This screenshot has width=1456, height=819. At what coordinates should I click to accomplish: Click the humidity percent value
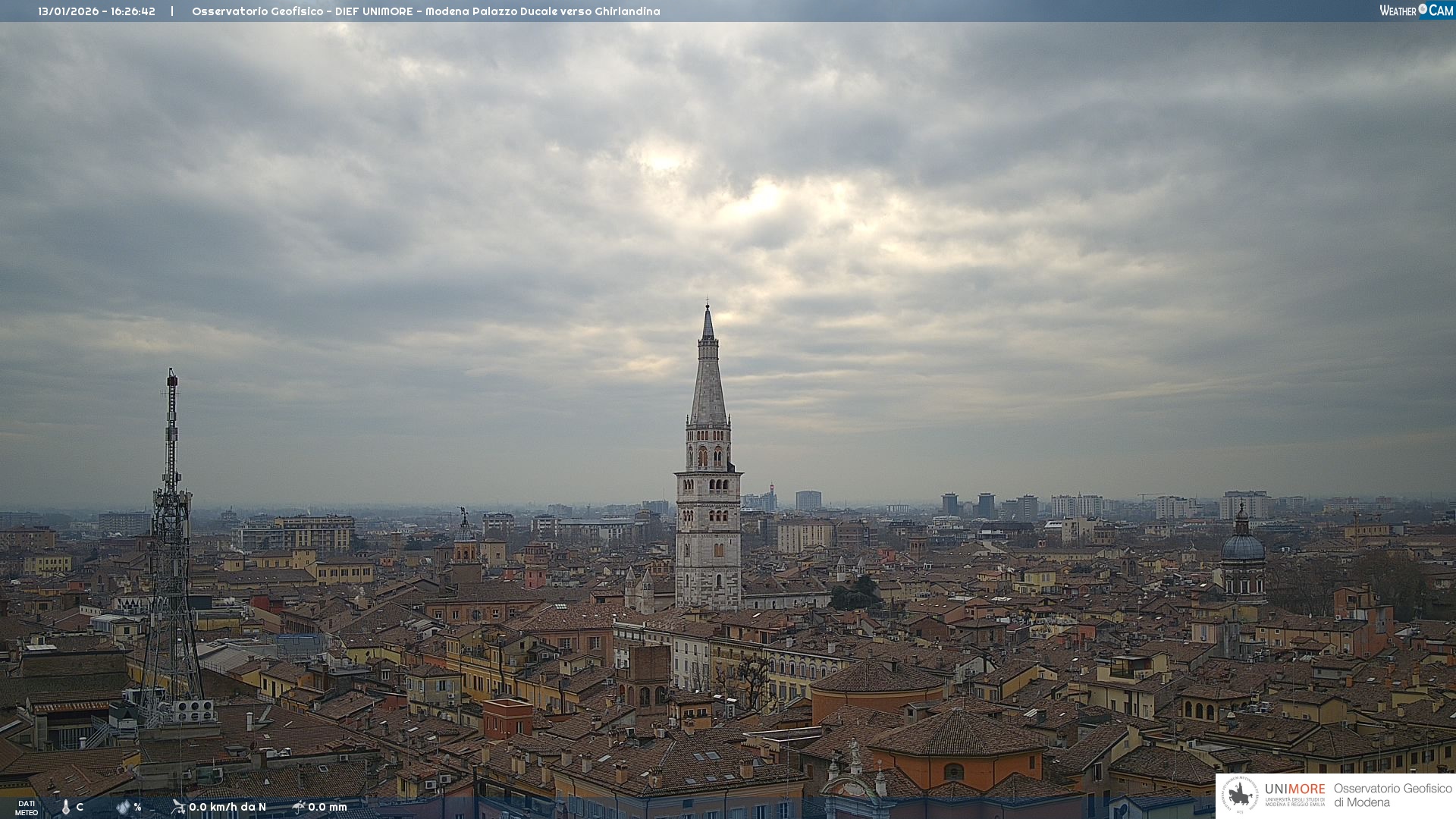pos(137,807)
